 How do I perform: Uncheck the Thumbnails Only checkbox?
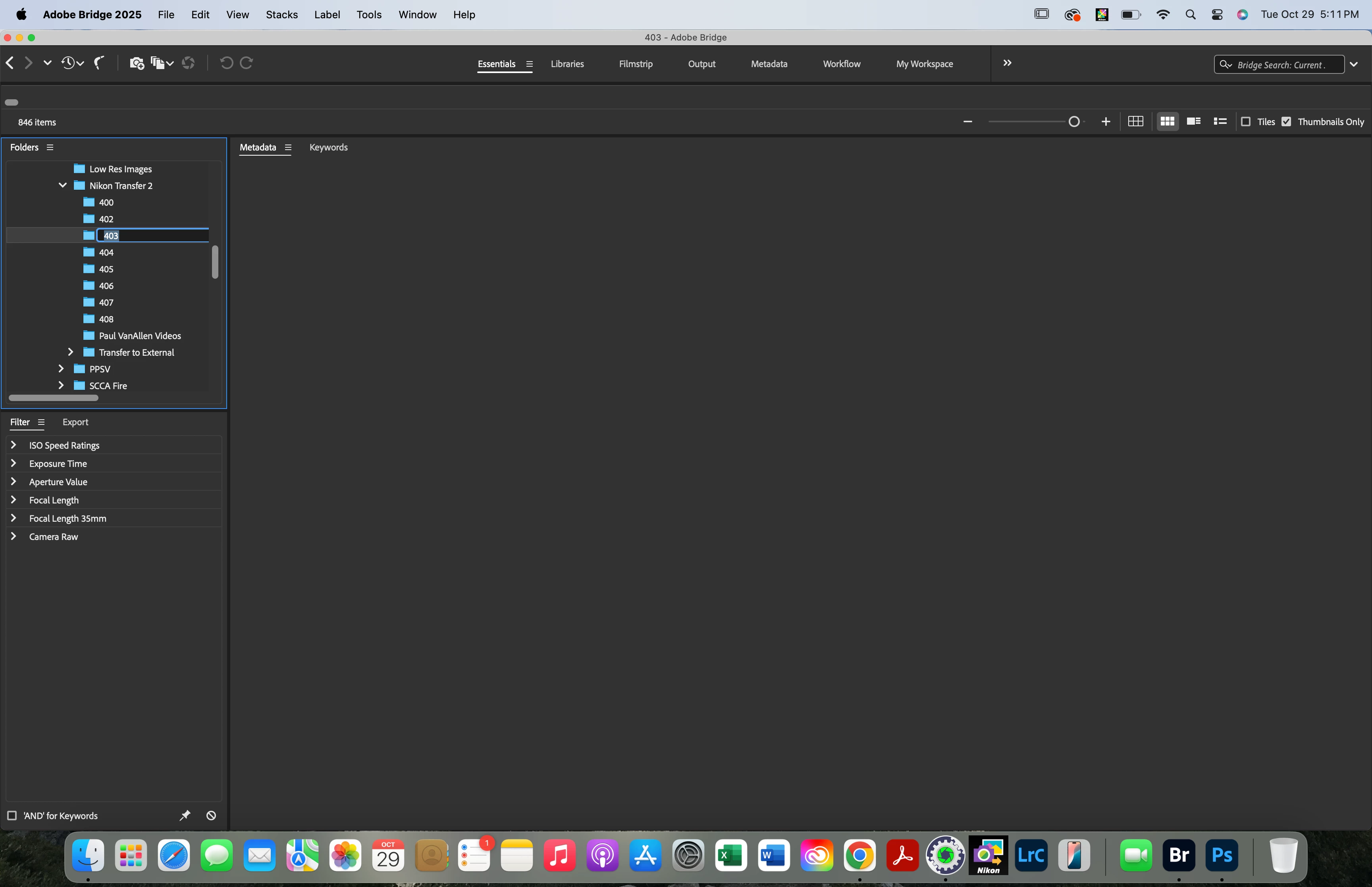1287,121
